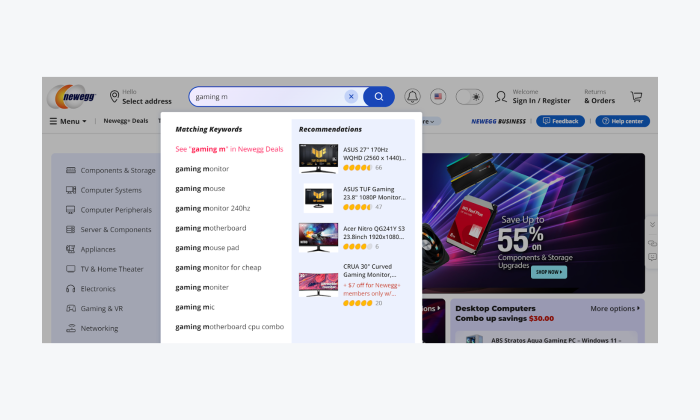Open Acer Nitro QG241Y thumbnail
The height and width of the screenshot is (420, 700).
coord(318,237)
